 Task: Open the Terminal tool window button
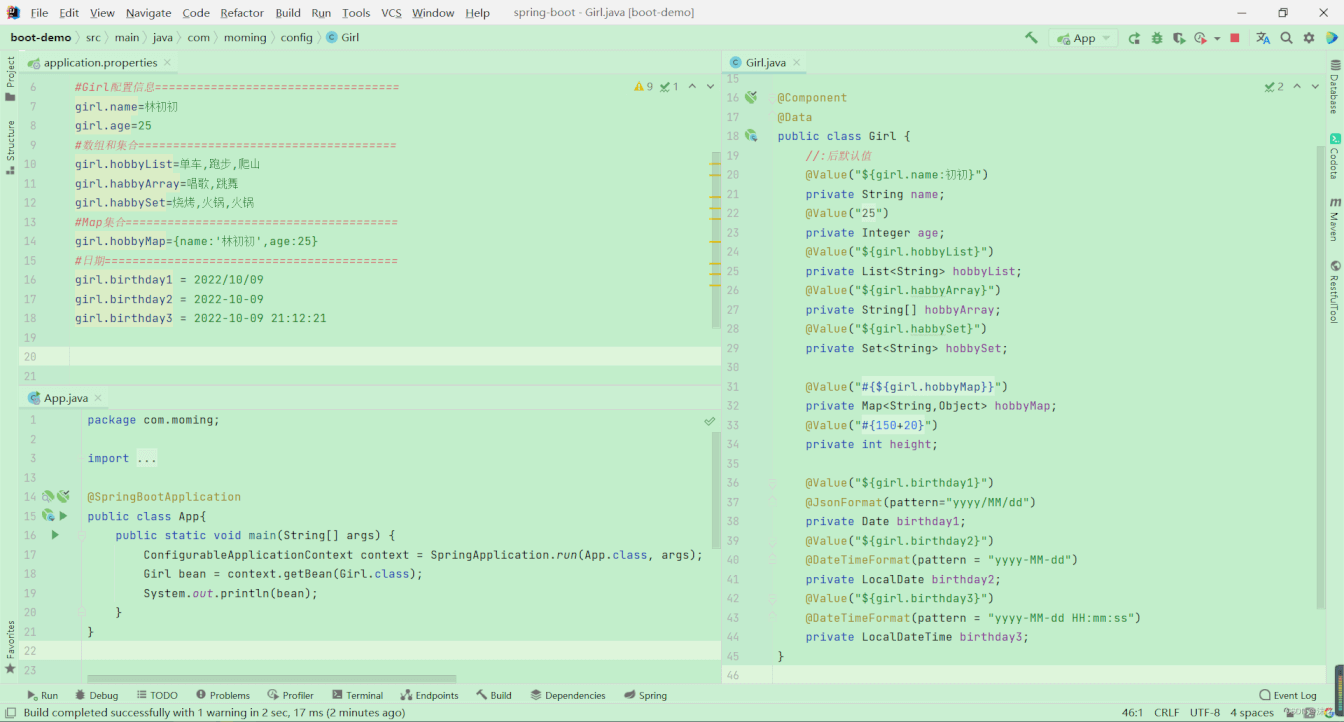tap(357, 695)
